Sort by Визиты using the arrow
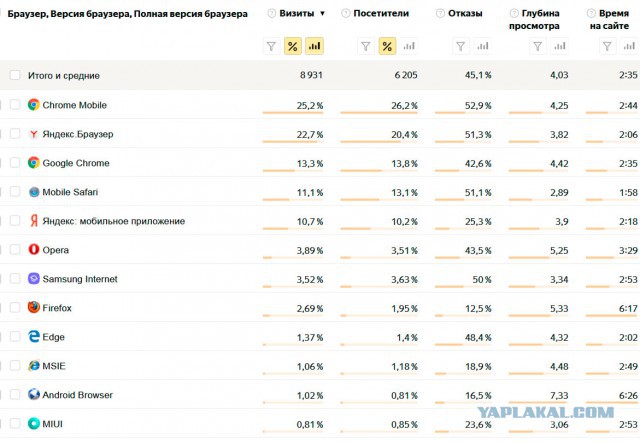640x442 pixels. click(x=322, y=14)
